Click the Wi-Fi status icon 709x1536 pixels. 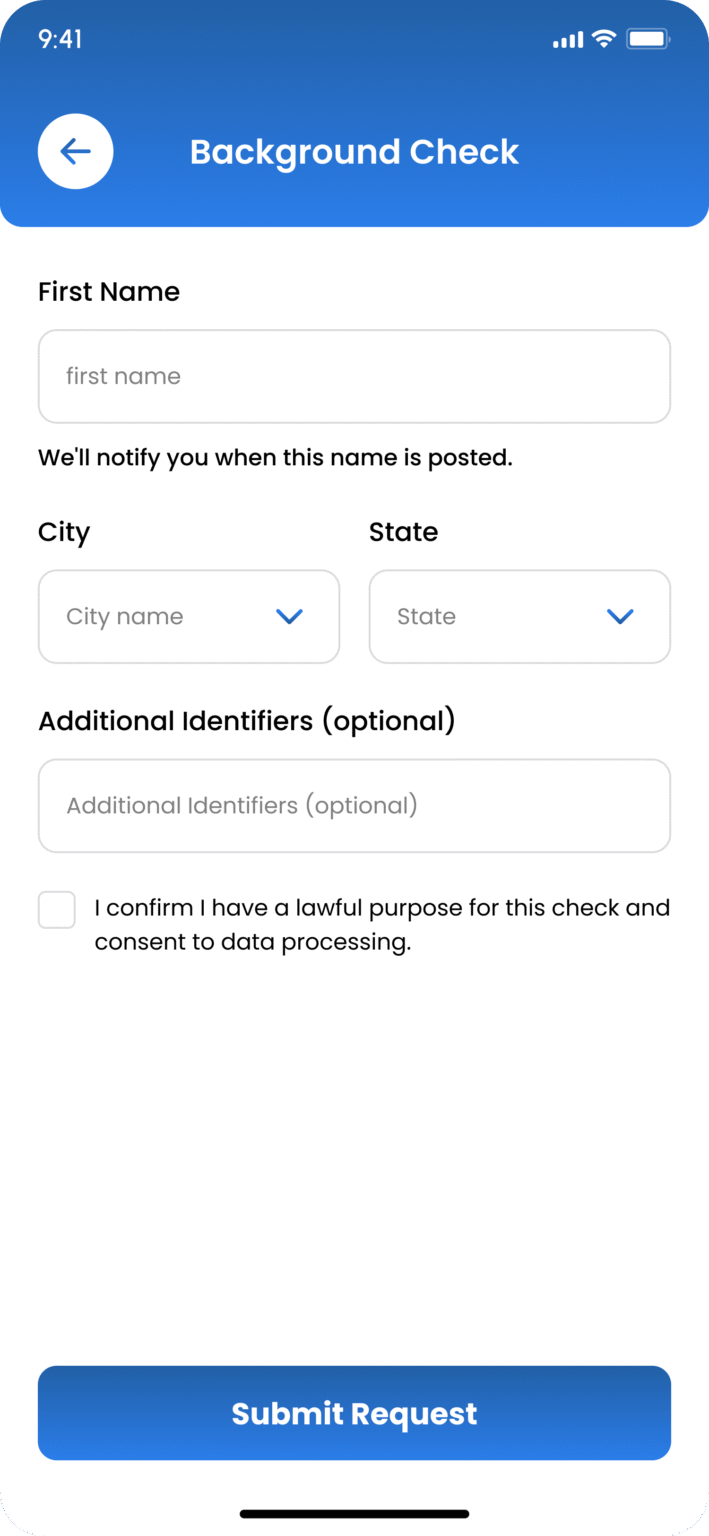[603, 39]
